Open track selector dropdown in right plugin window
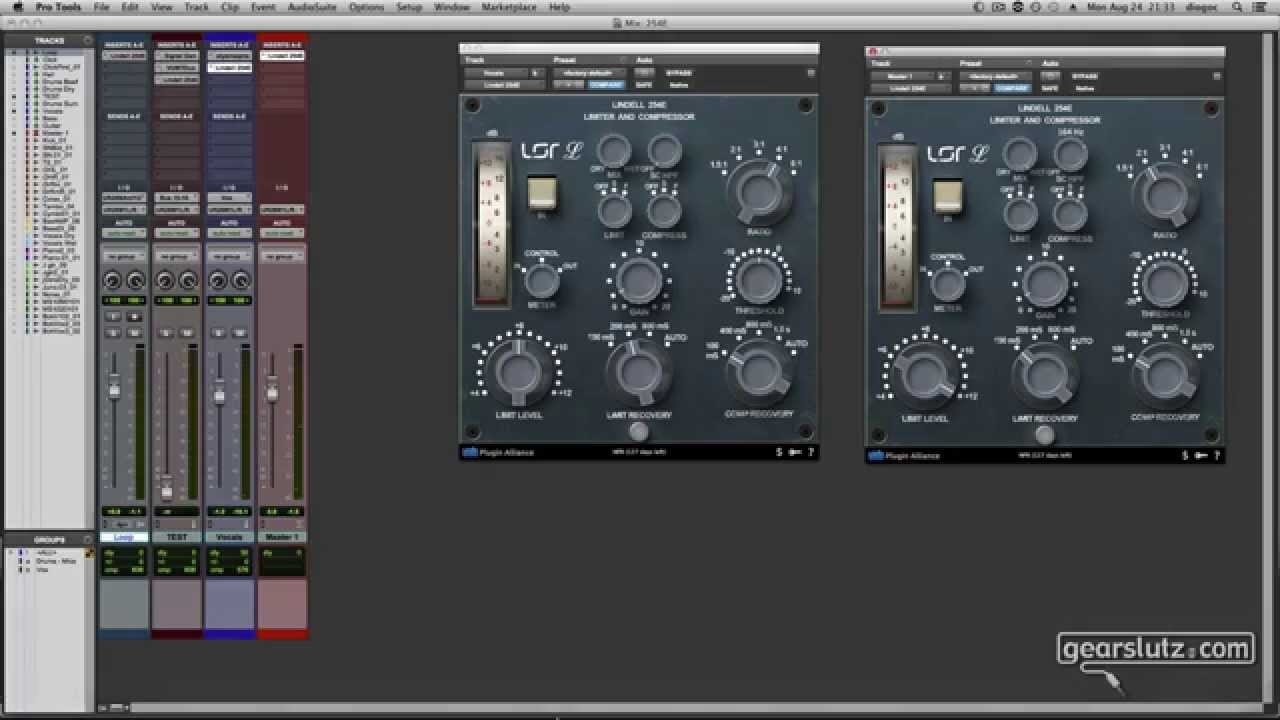Image resolution: width=1280 pixels, height=720 pixels. [x=901, y=76]
